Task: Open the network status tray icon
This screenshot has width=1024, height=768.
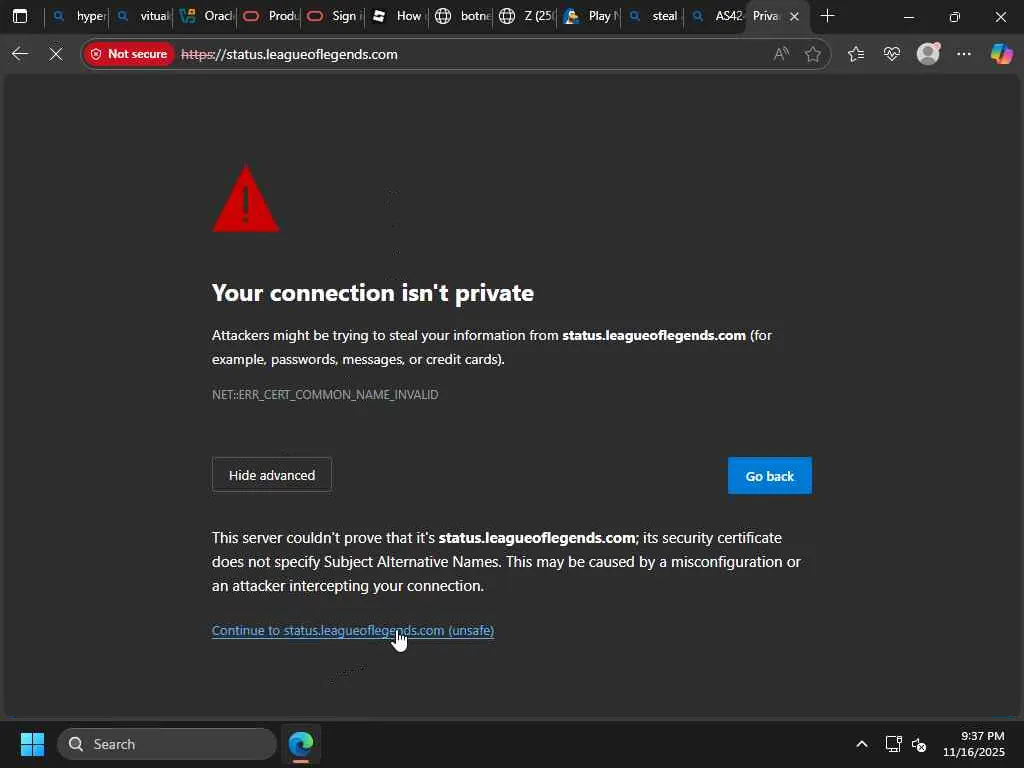Action: pos(893,744)
